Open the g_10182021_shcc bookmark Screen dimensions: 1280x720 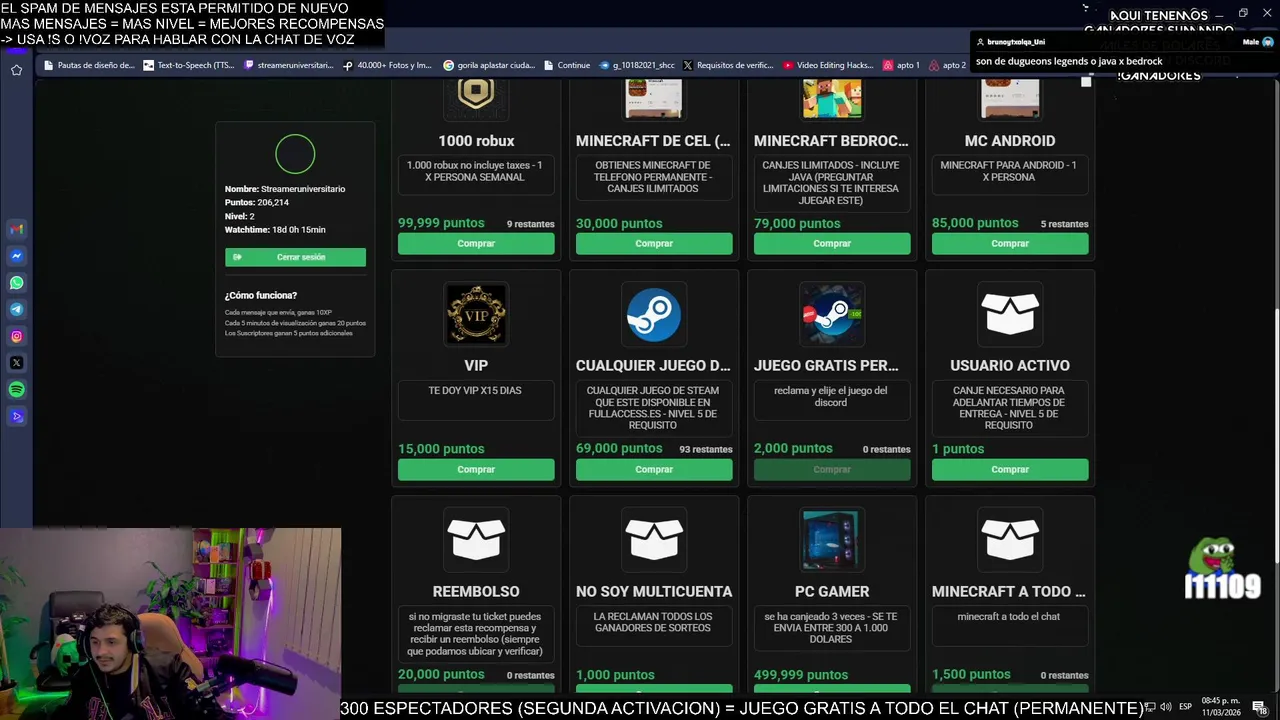click(637, 65)
